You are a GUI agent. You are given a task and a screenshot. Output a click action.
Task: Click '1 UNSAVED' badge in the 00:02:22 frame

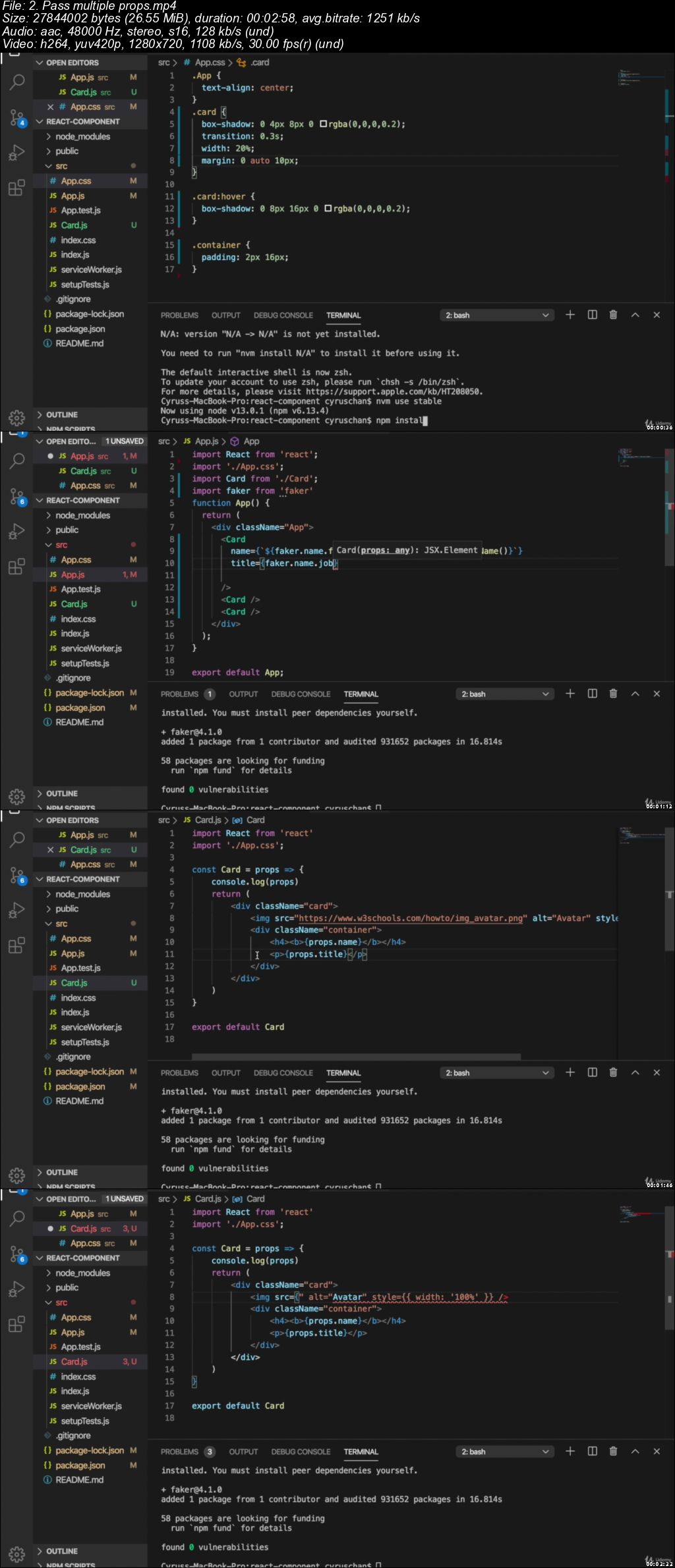[125, 1199]
